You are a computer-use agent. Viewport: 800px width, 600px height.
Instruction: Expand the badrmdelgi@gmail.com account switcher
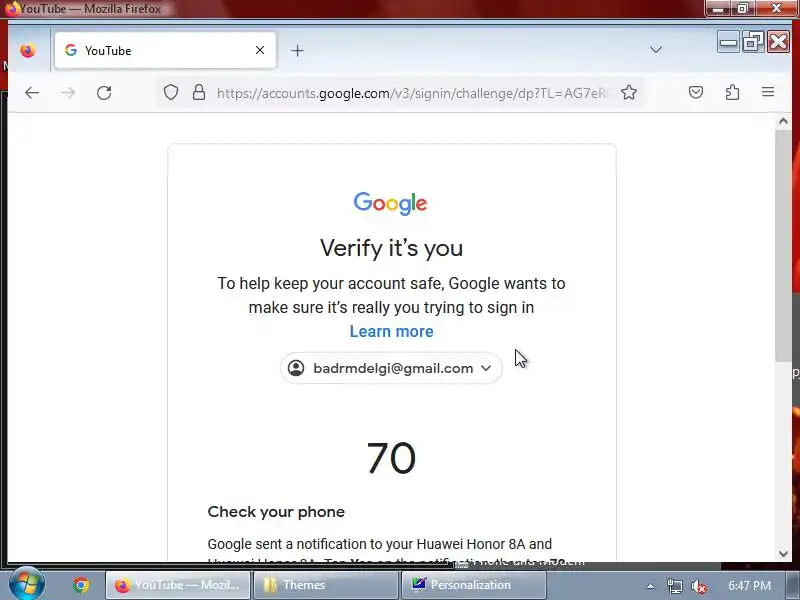point(391,368)
